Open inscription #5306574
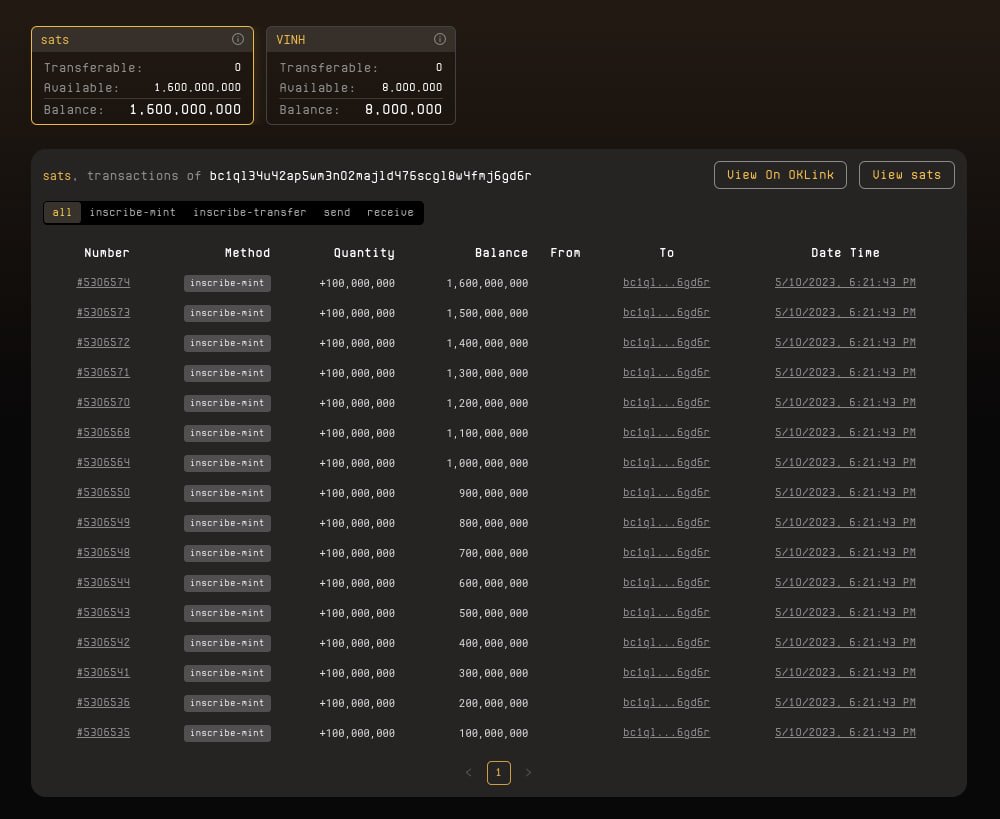 [103, 282]
